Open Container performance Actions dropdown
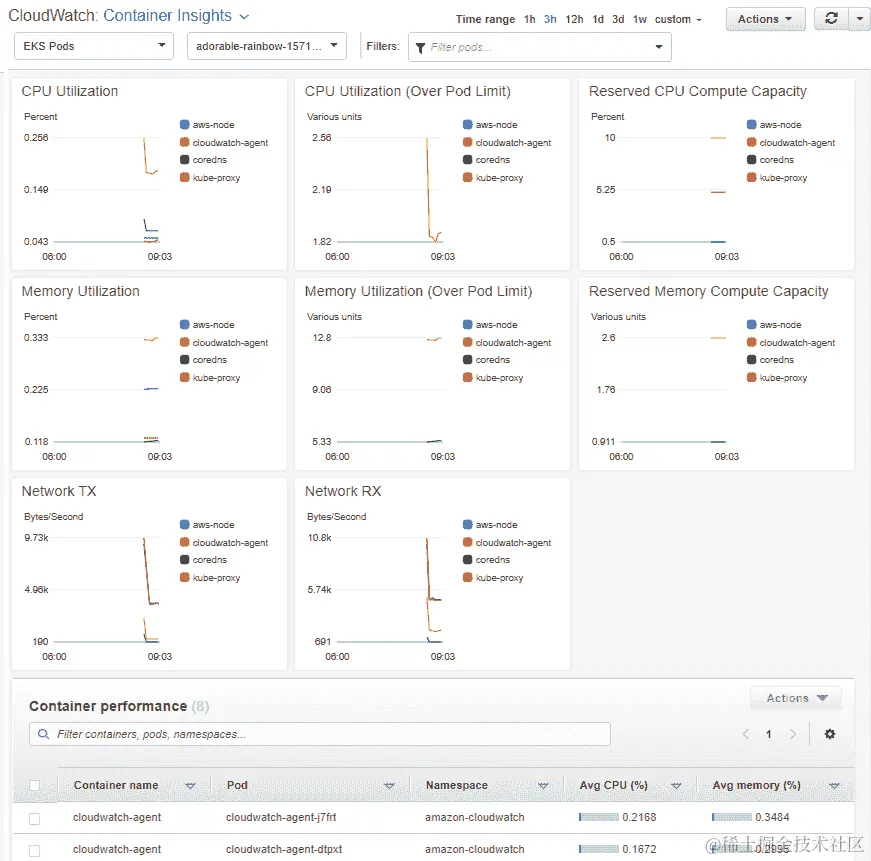The height and width of the screenshot is (861, 871). pos(795,698)
